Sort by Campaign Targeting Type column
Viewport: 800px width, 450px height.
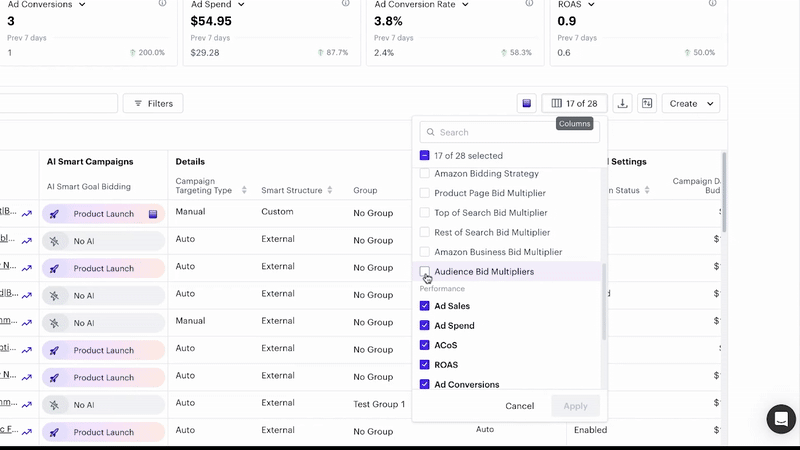[x=244, y=190]
